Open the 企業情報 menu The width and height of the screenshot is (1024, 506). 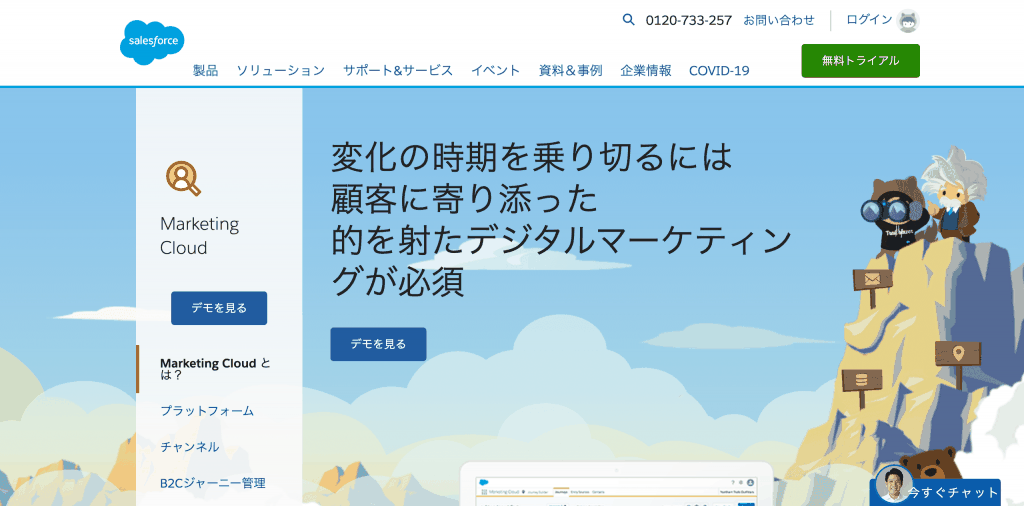click(x=645, y=71)
